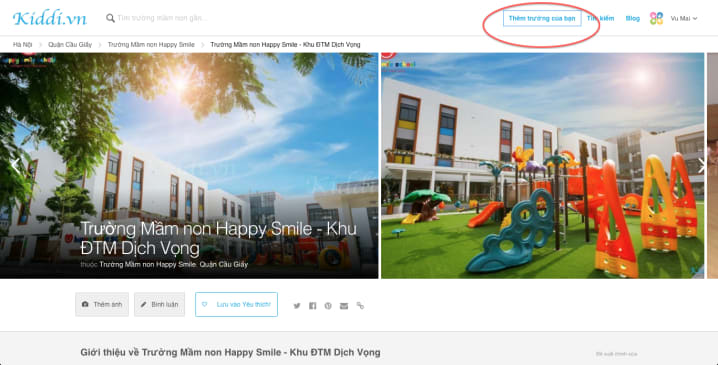
Task: Go to Hà Nội breadcrumb
Action: (22, 44)
